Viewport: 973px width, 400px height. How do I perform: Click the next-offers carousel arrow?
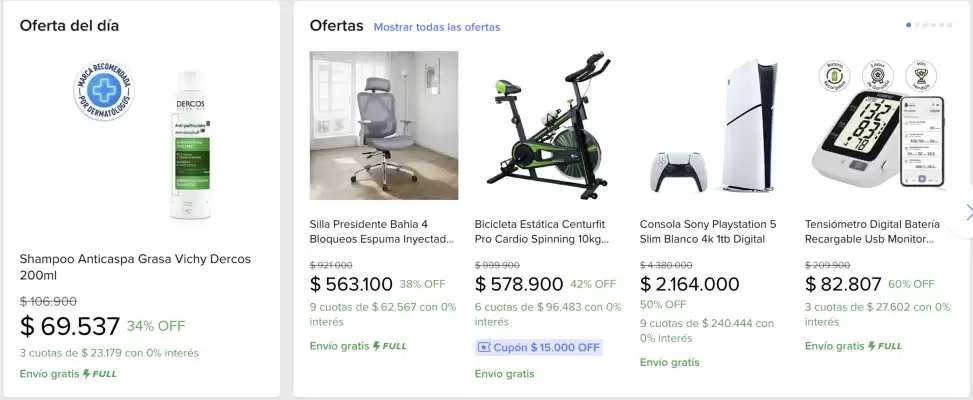(x=966, y=213)
